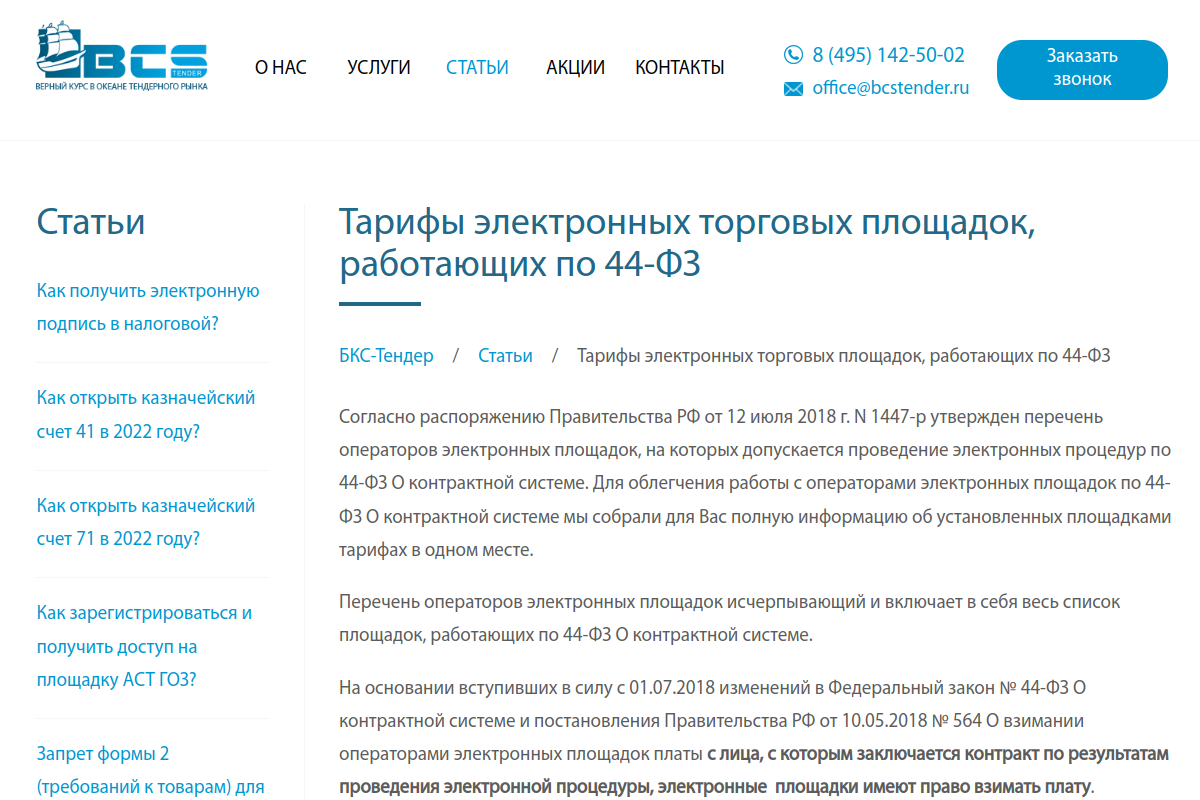
Task: Click the office@bcstender.ru email link
Action: pyautogui.click(x=891, y=88)
